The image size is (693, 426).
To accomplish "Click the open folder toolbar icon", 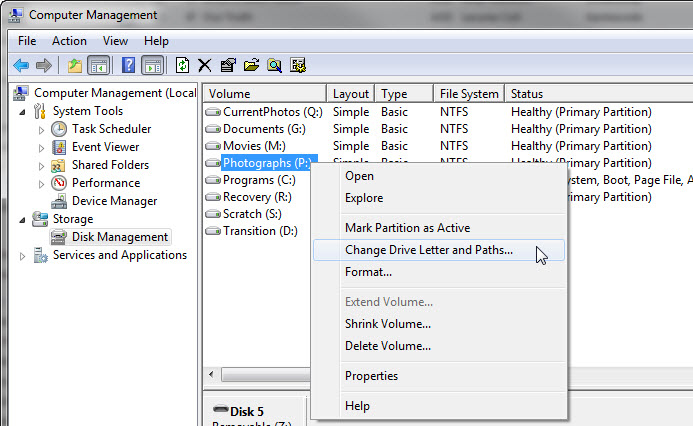I will tap(251, 65).
